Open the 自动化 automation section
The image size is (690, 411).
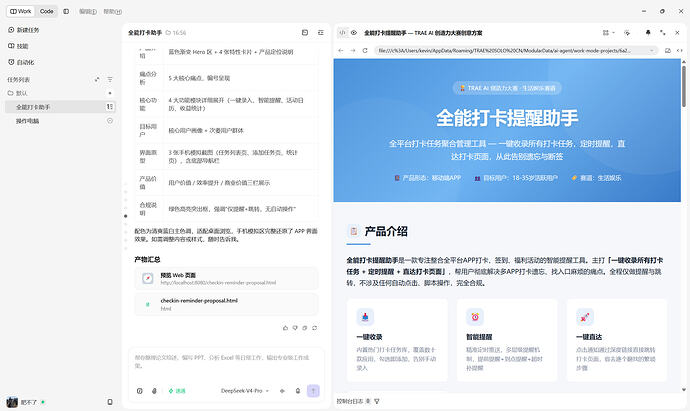click(x=21, y=62)
